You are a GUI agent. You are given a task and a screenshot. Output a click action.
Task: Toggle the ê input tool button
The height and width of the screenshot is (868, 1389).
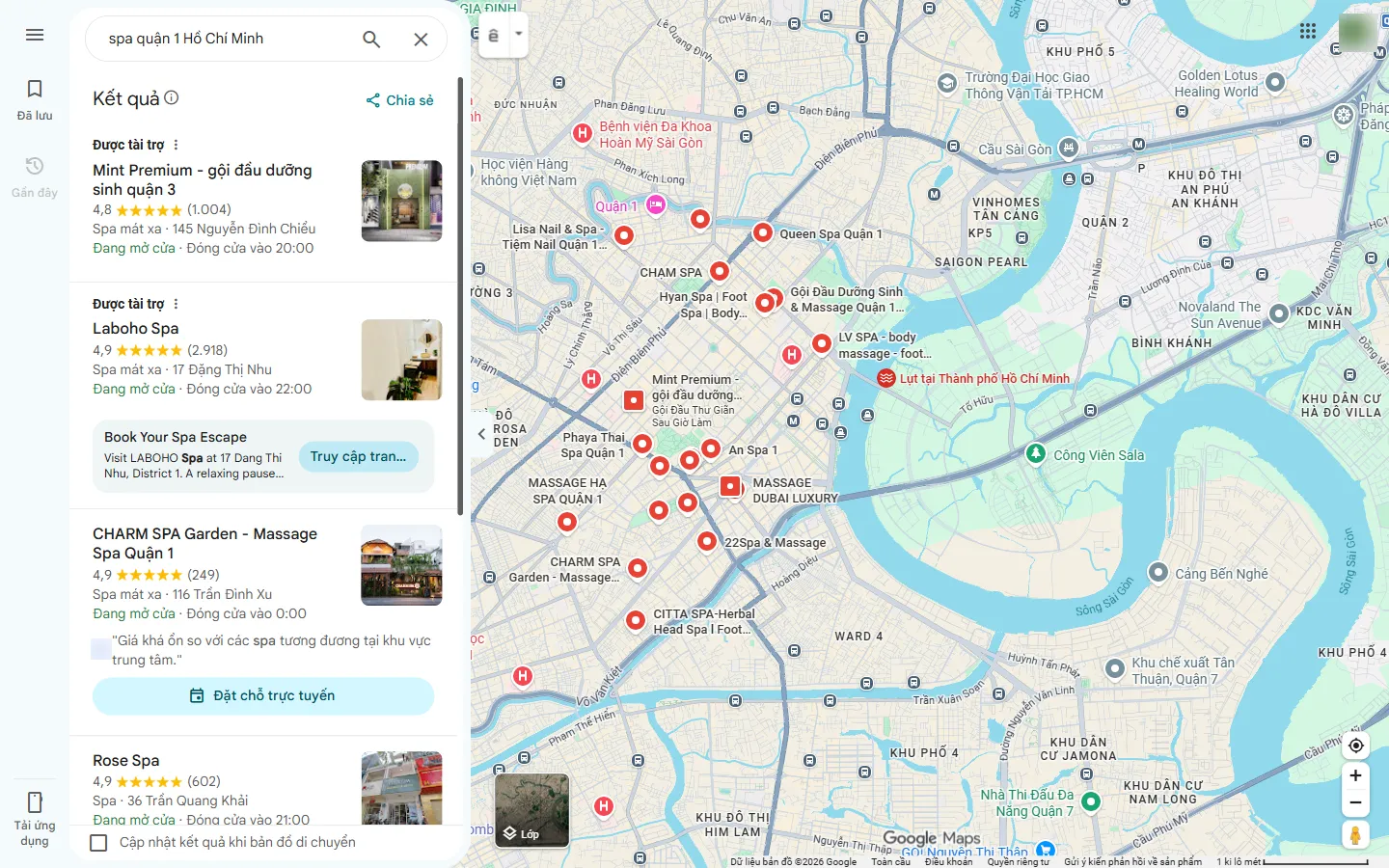tap(493, 36)
